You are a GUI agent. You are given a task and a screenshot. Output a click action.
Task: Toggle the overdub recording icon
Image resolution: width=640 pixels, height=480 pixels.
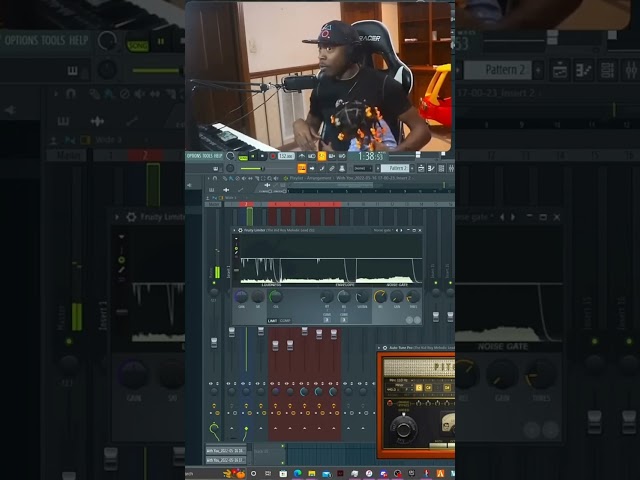click(332, 156)
